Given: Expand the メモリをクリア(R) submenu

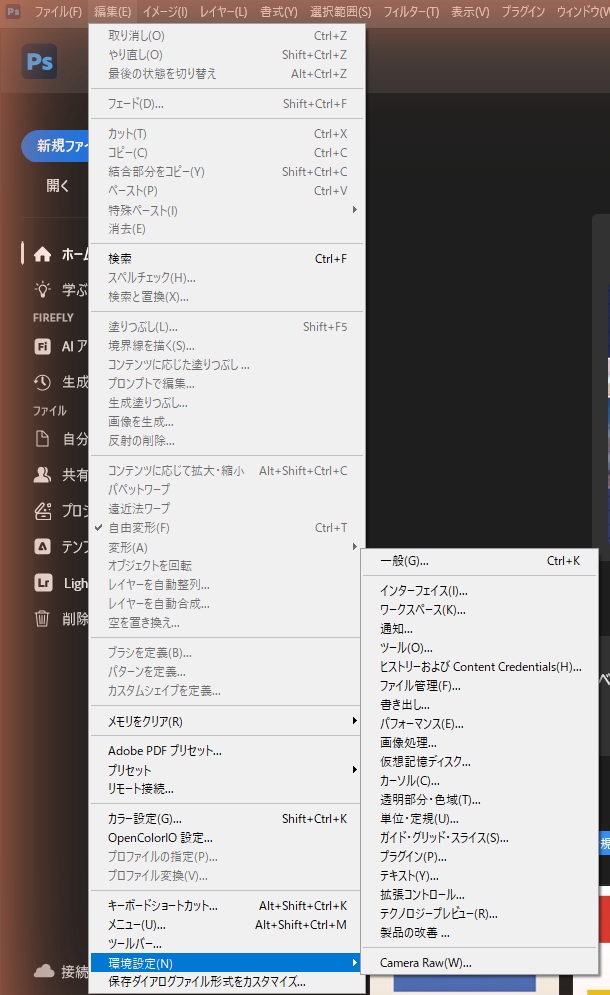Looking at the screenshot, I should [x=227, y=722].
